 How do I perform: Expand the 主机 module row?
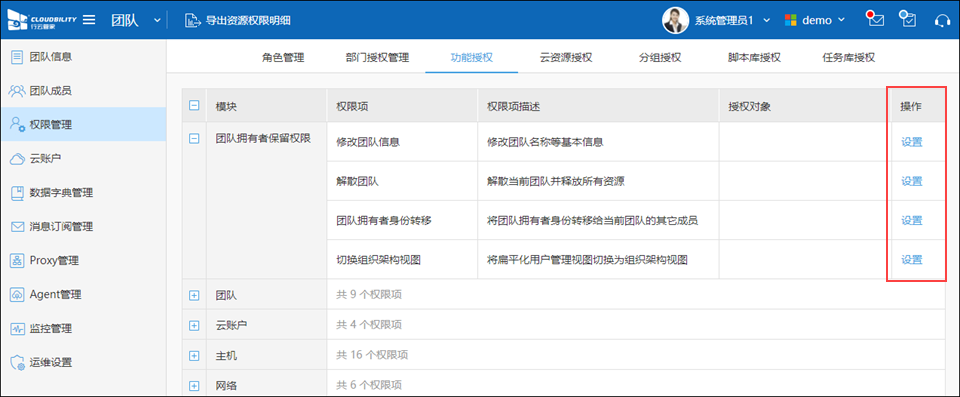point(194,355)
